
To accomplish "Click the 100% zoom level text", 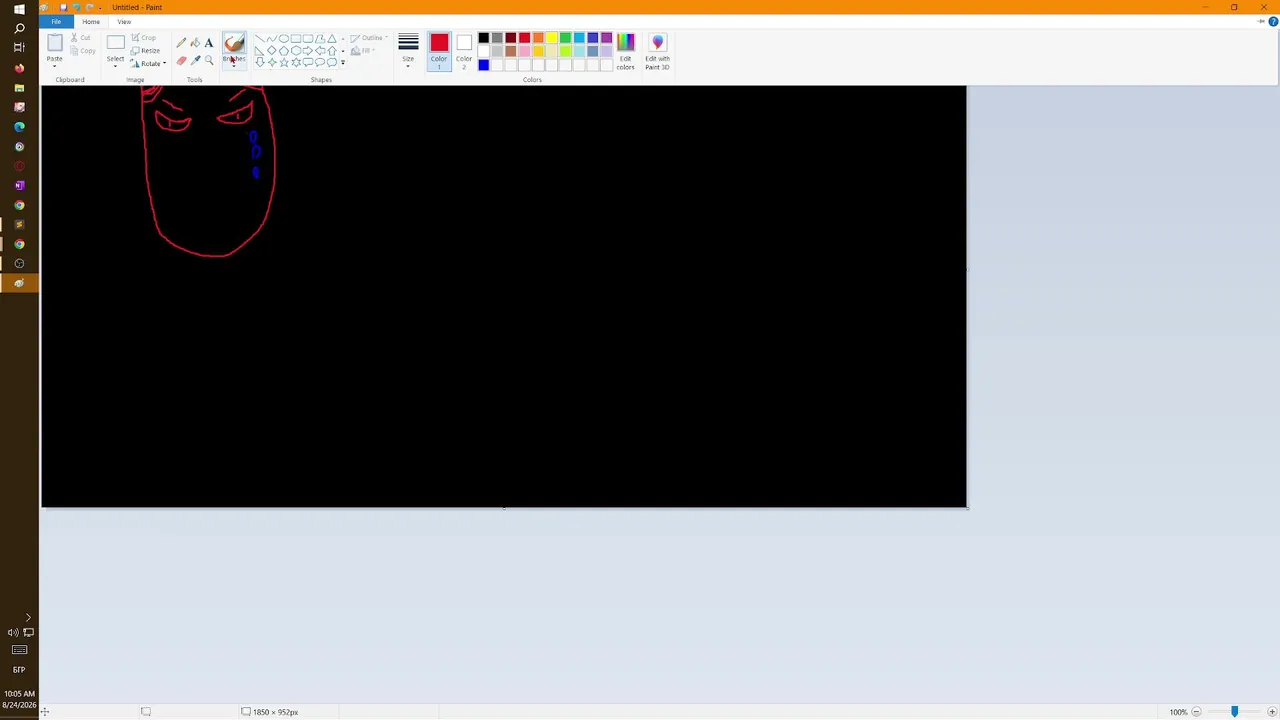I will [x=1178, y=712].
